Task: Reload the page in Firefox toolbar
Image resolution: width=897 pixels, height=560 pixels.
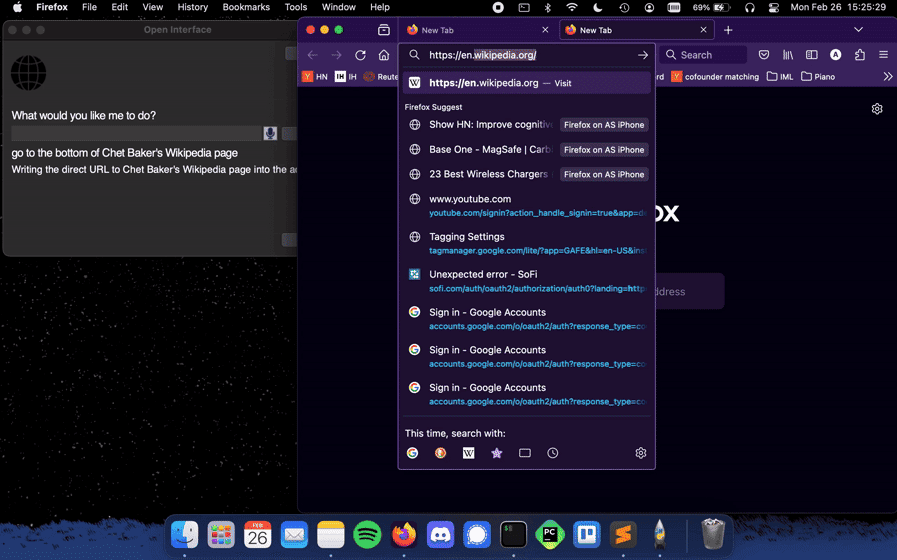Action: coord(360,55)
